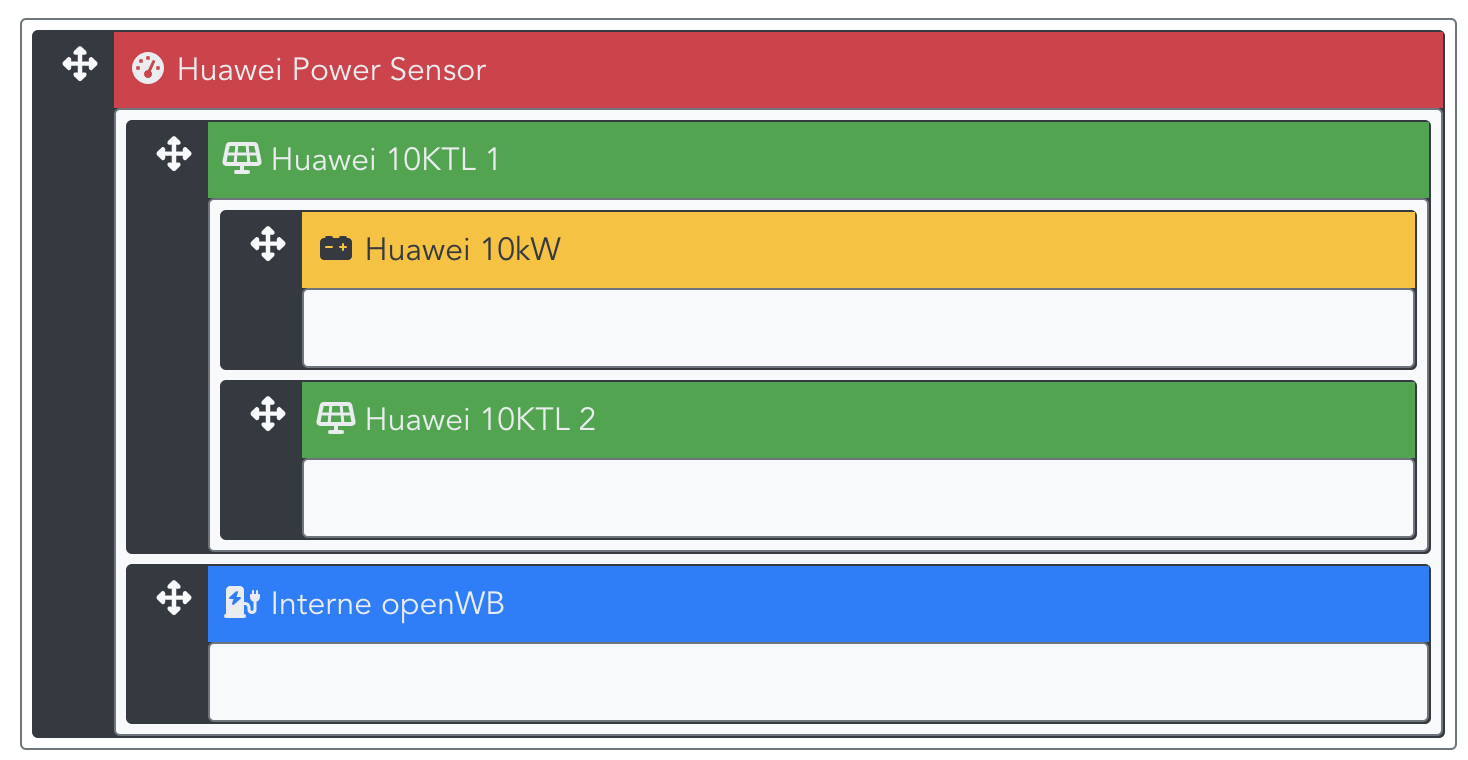Click the solar panel icon beside Huawei 10KTL 1
This screenshot has height=760, width=1468.
241,158
